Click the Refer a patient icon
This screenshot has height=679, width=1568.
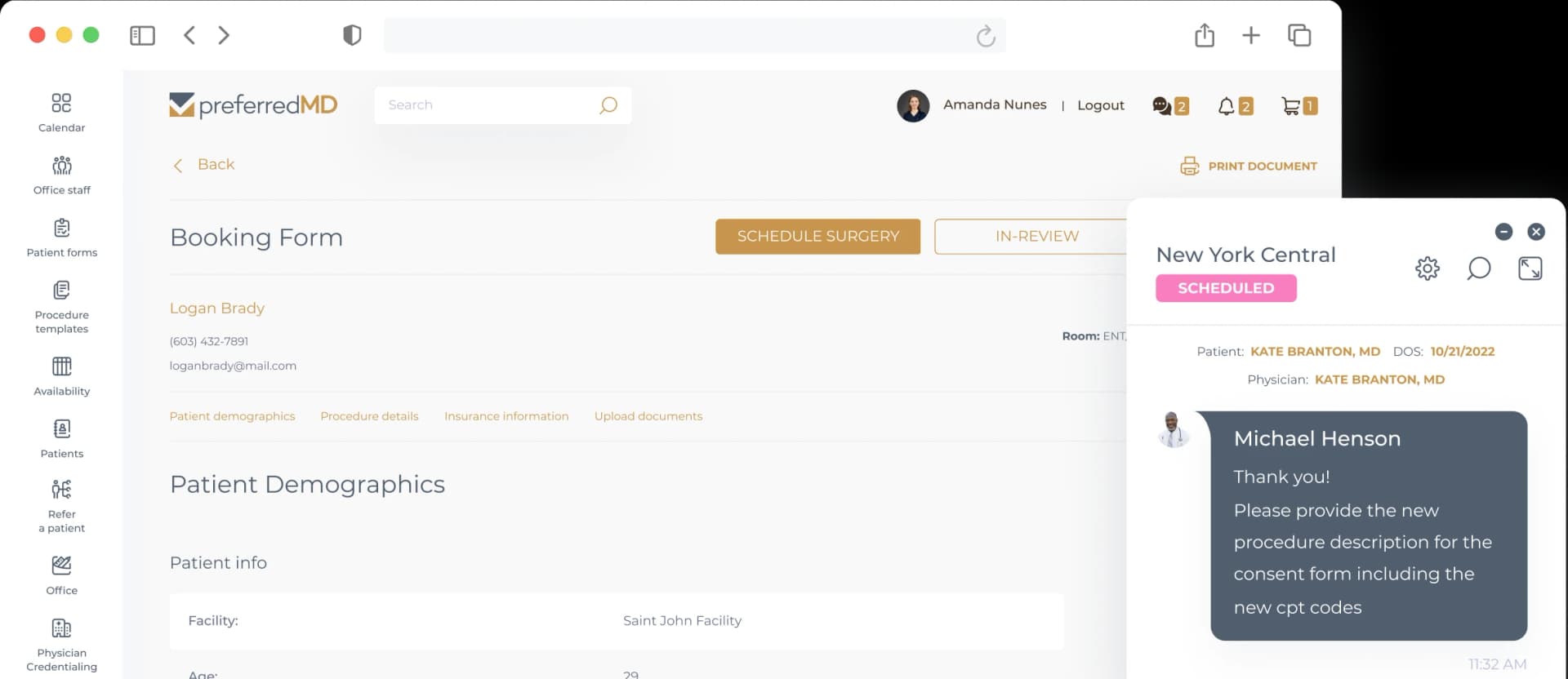[61, 490]
